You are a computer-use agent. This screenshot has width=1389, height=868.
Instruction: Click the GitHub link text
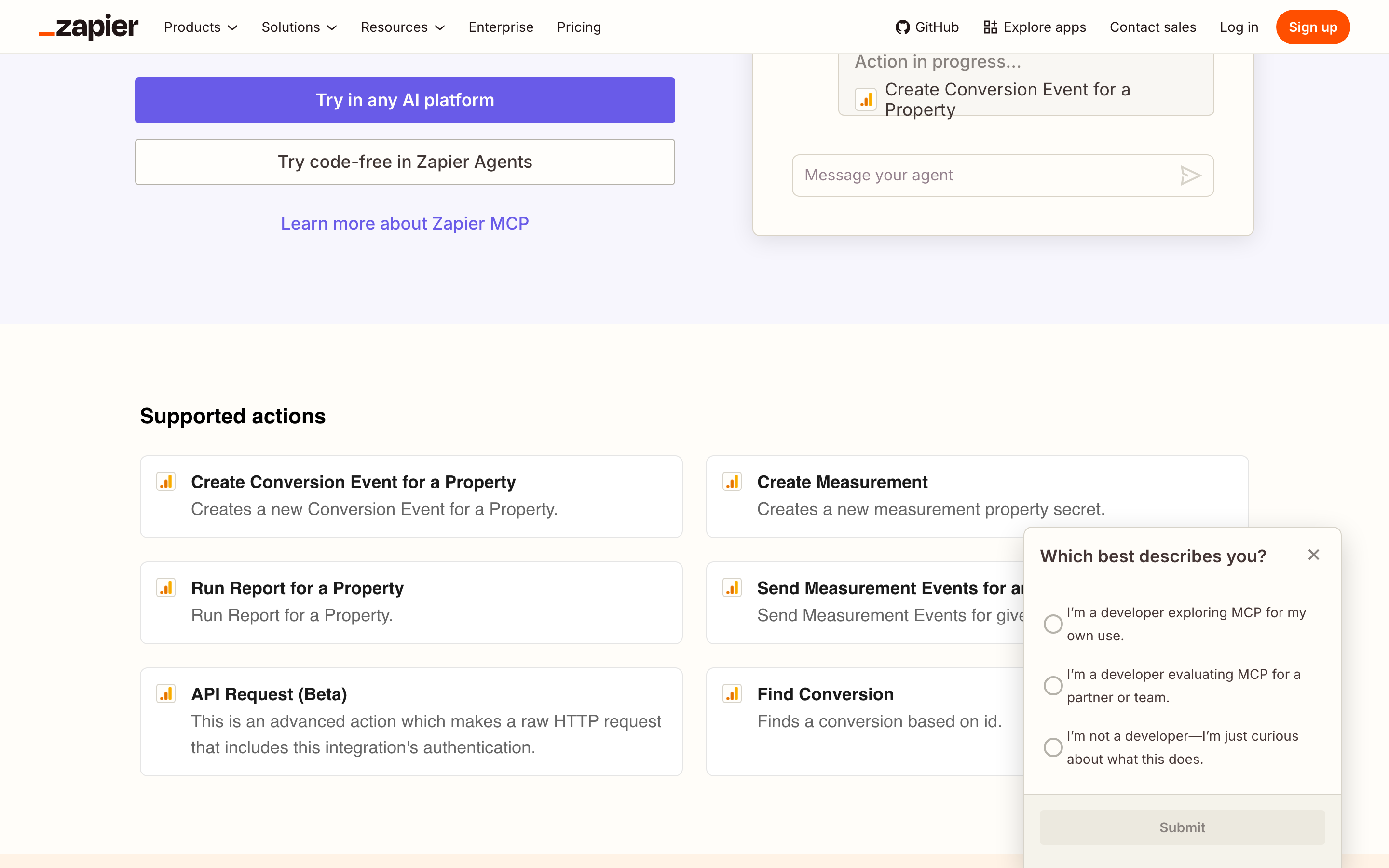pos(937,27)
